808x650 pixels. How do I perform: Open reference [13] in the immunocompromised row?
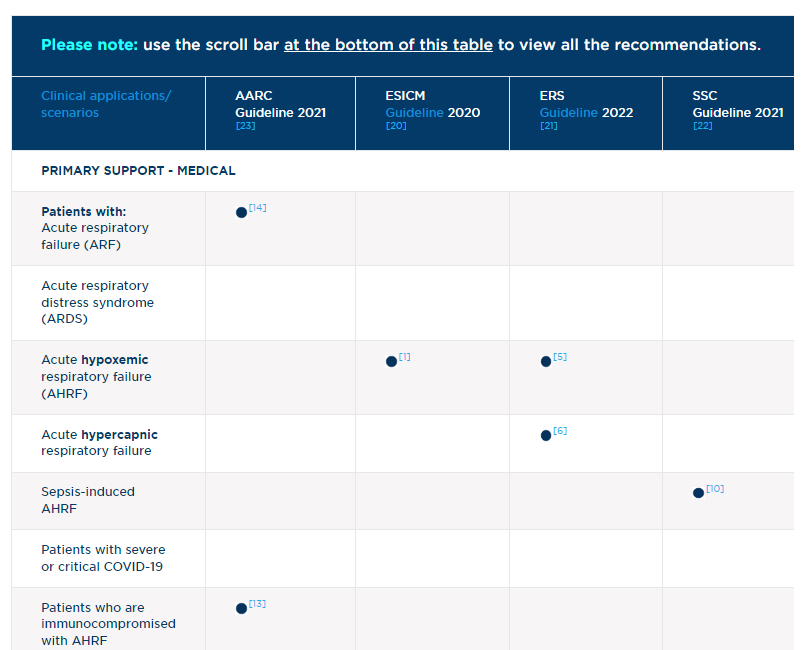[x=257, y=604]
